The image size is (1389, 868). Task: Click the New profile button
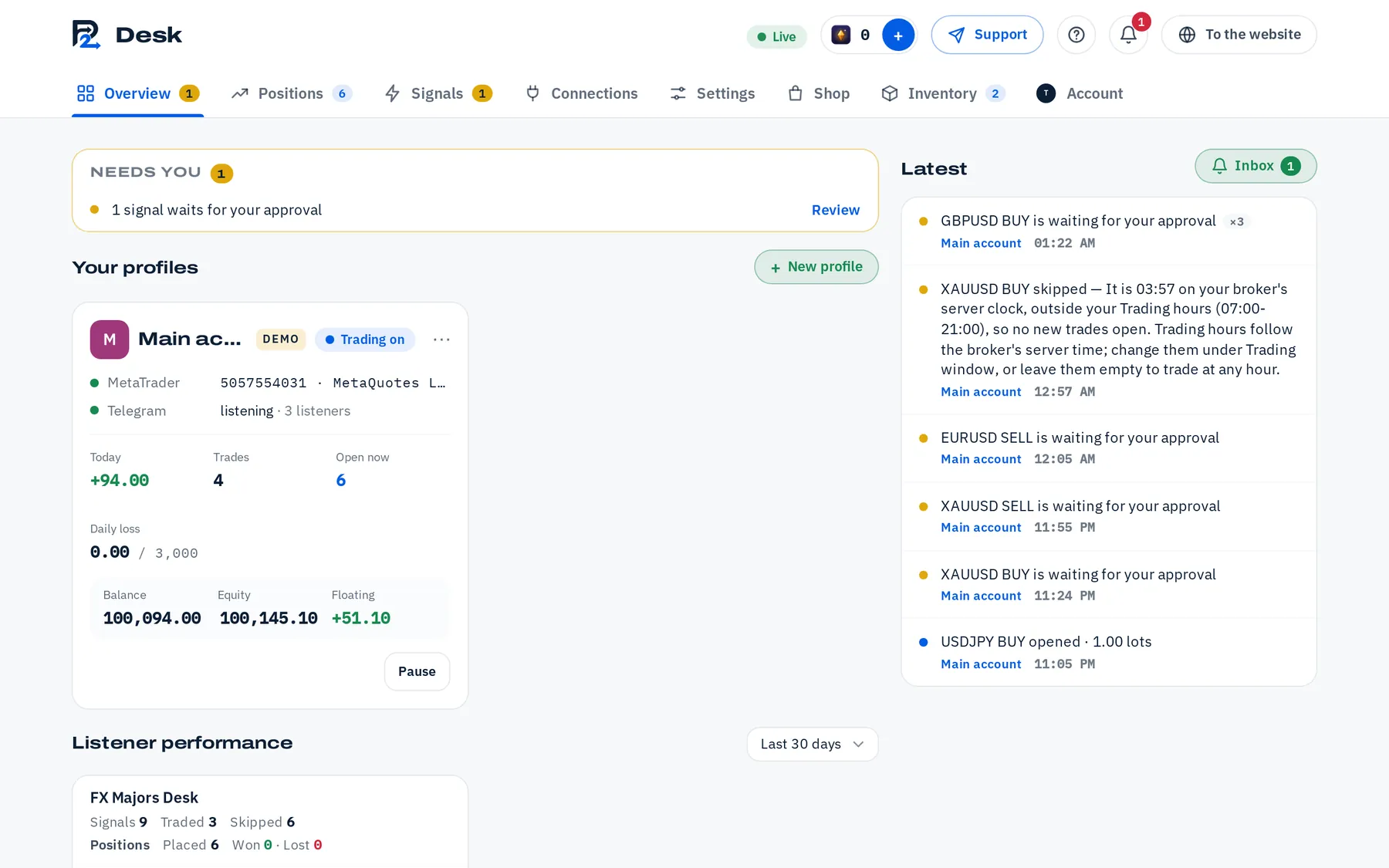pyautogui.click(x=816, y=267)
